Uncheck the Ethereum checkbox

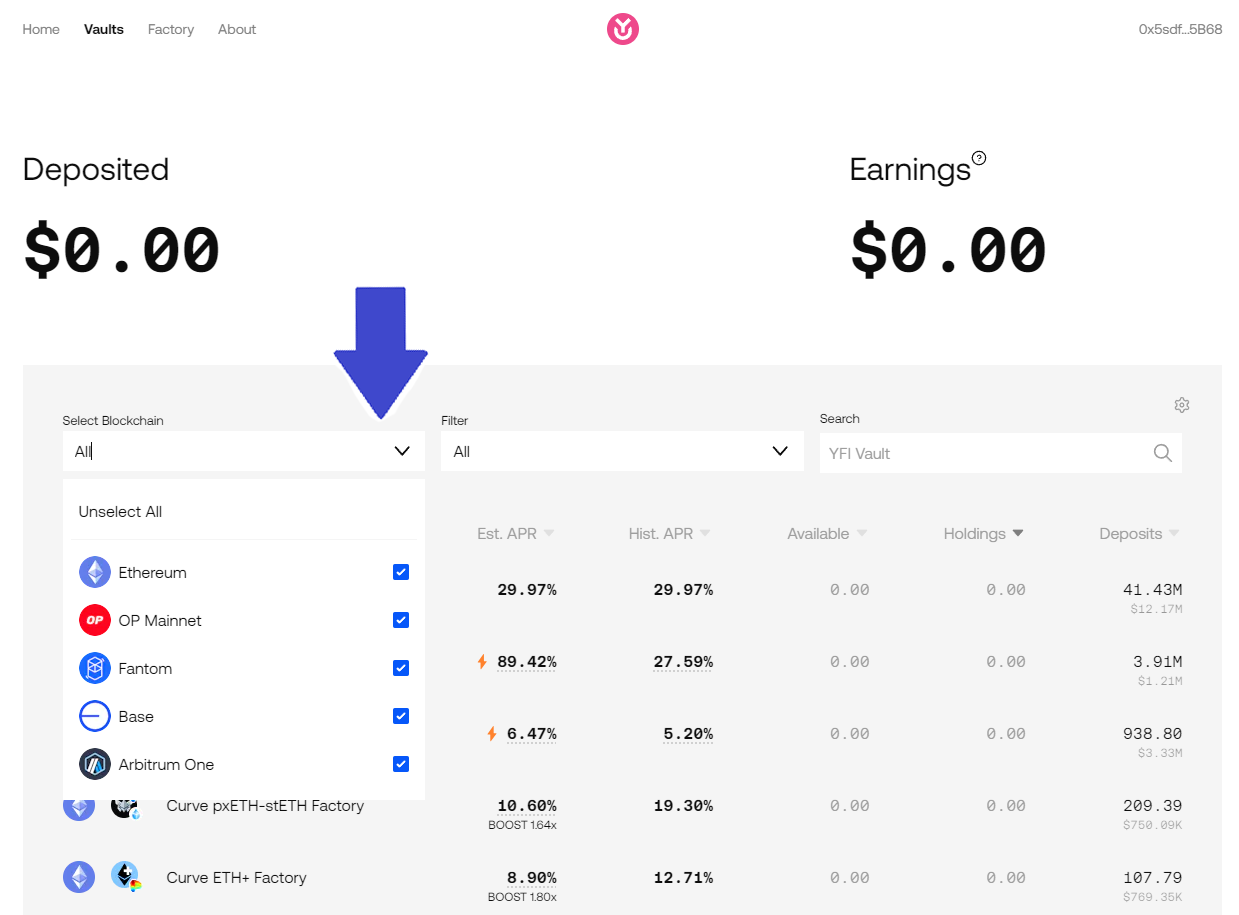click(401, 572)
